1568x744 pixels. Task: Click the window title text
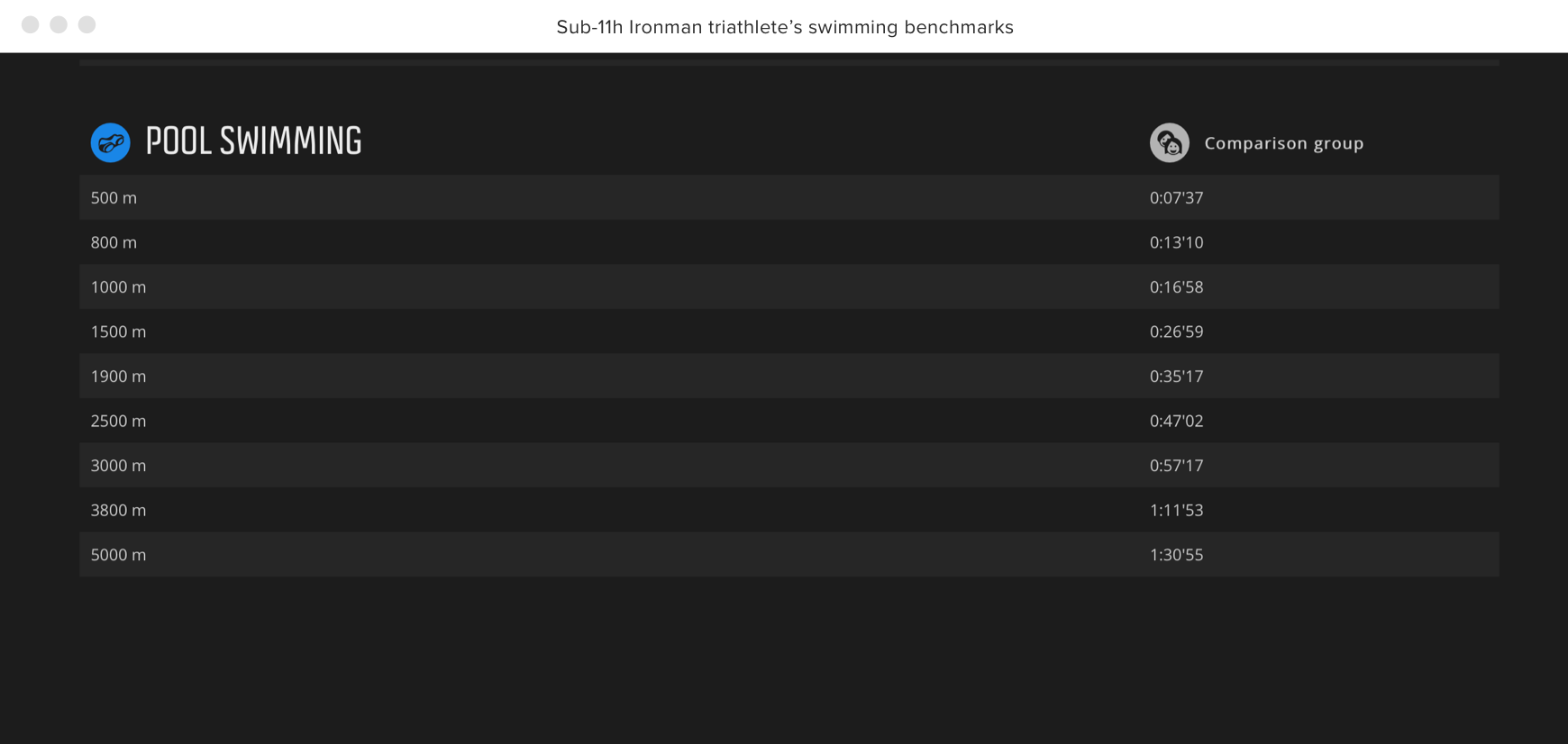pos(785,27)
